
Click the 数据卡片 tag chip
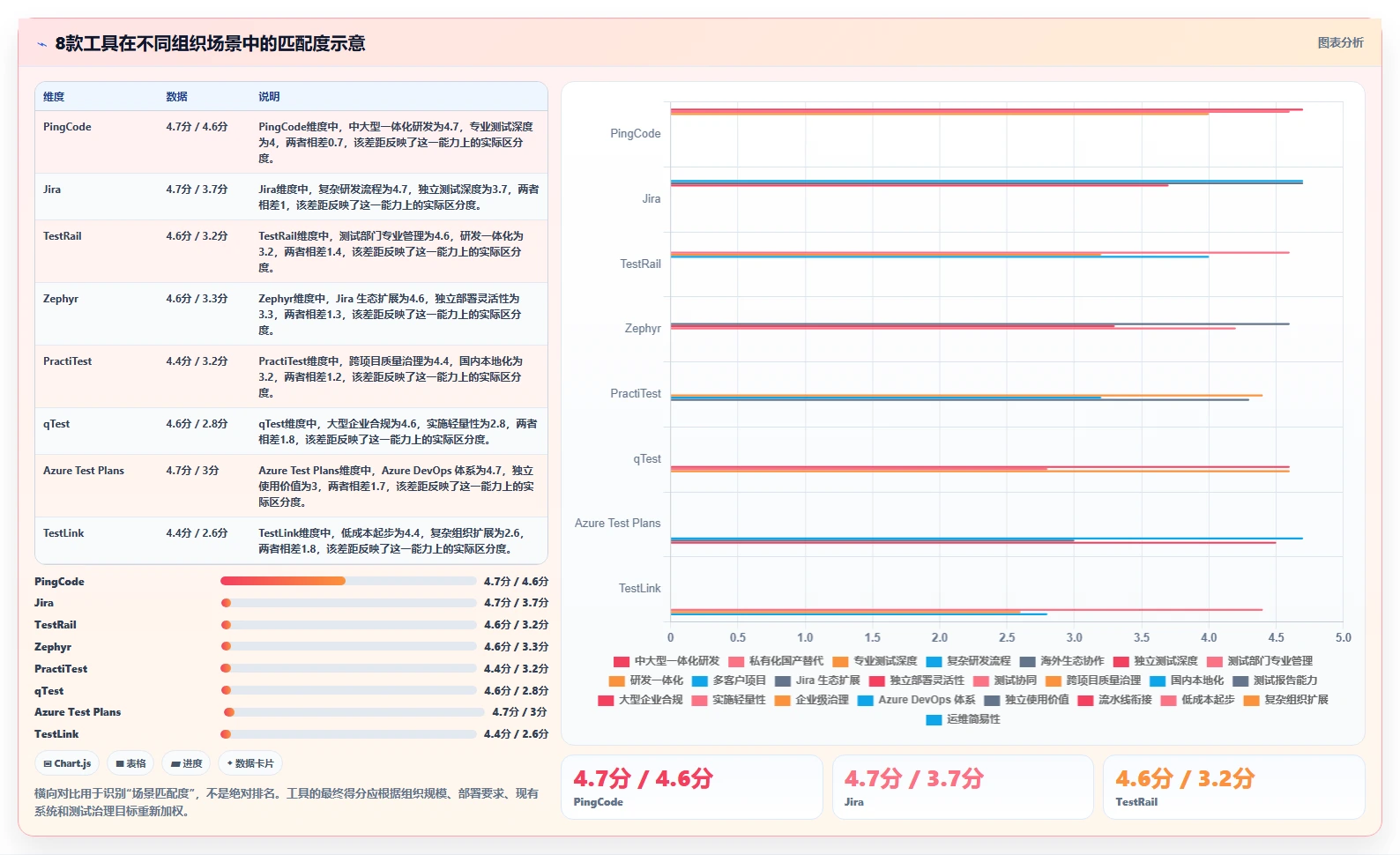point(250,763)
